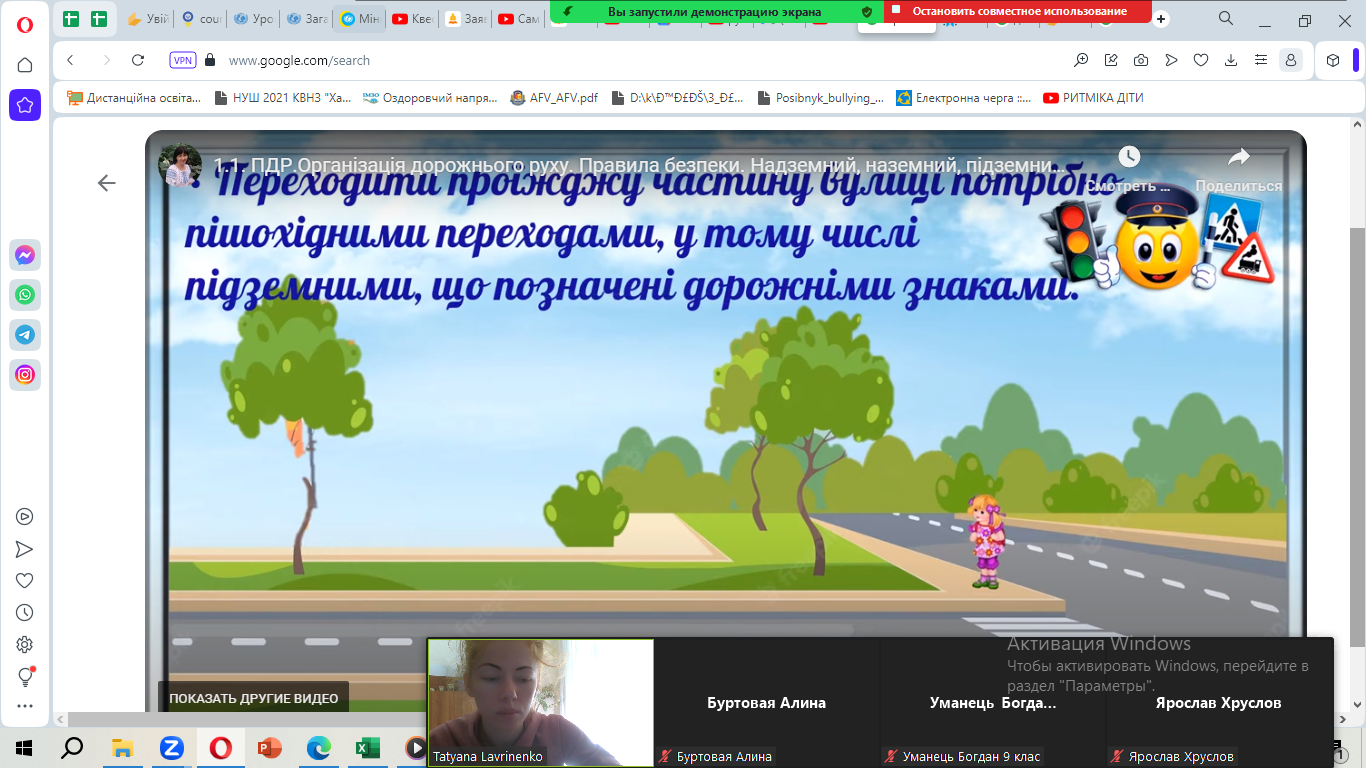Open Opera Aria star sidebar icon
The image size is (1366, 768).
pyautogui.click(x=25, y=105)
